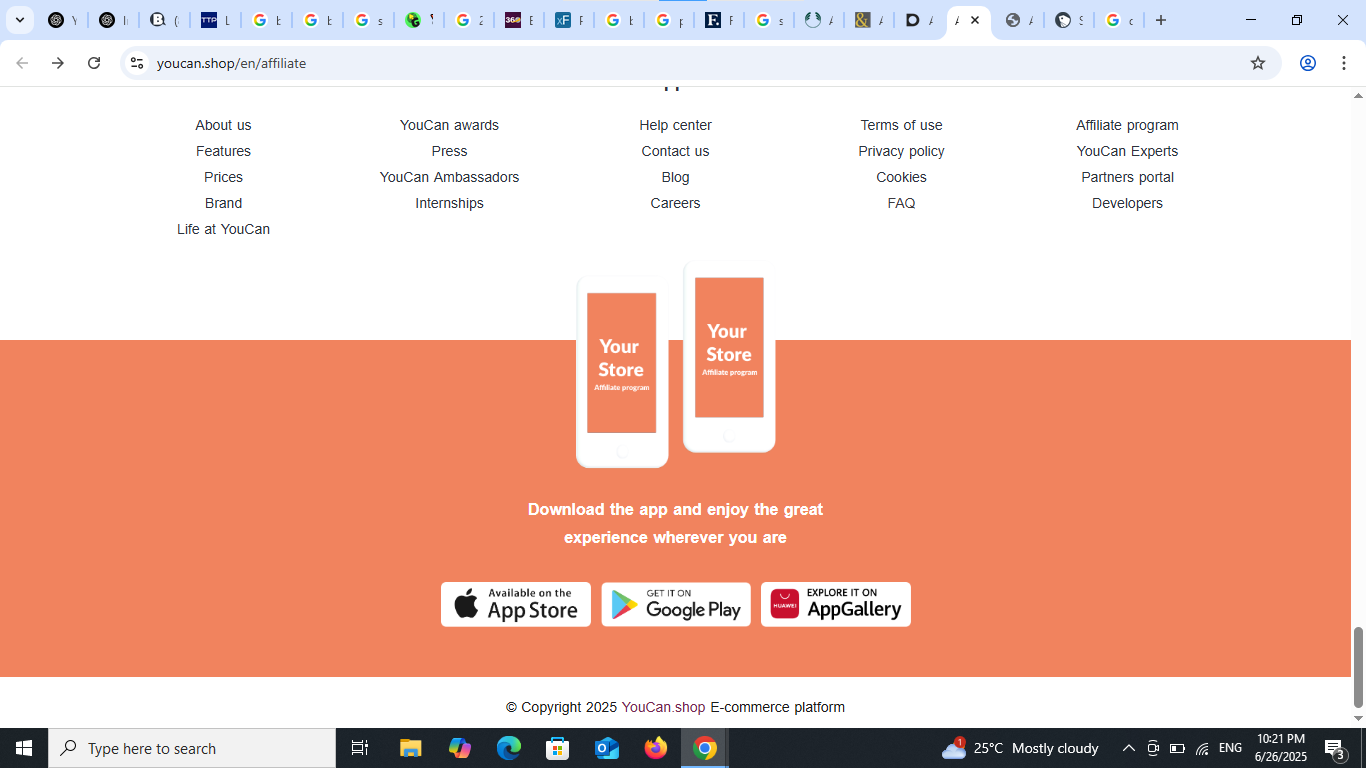
Task: Switch to the xF browser tab
Action: pyautogui.click(x=568, y=20)
